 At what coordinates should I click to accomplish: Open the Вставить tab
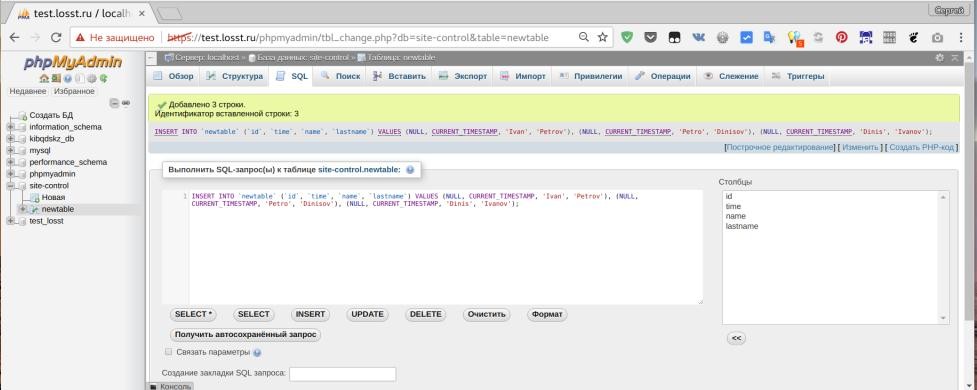click(x=399, y=76)
